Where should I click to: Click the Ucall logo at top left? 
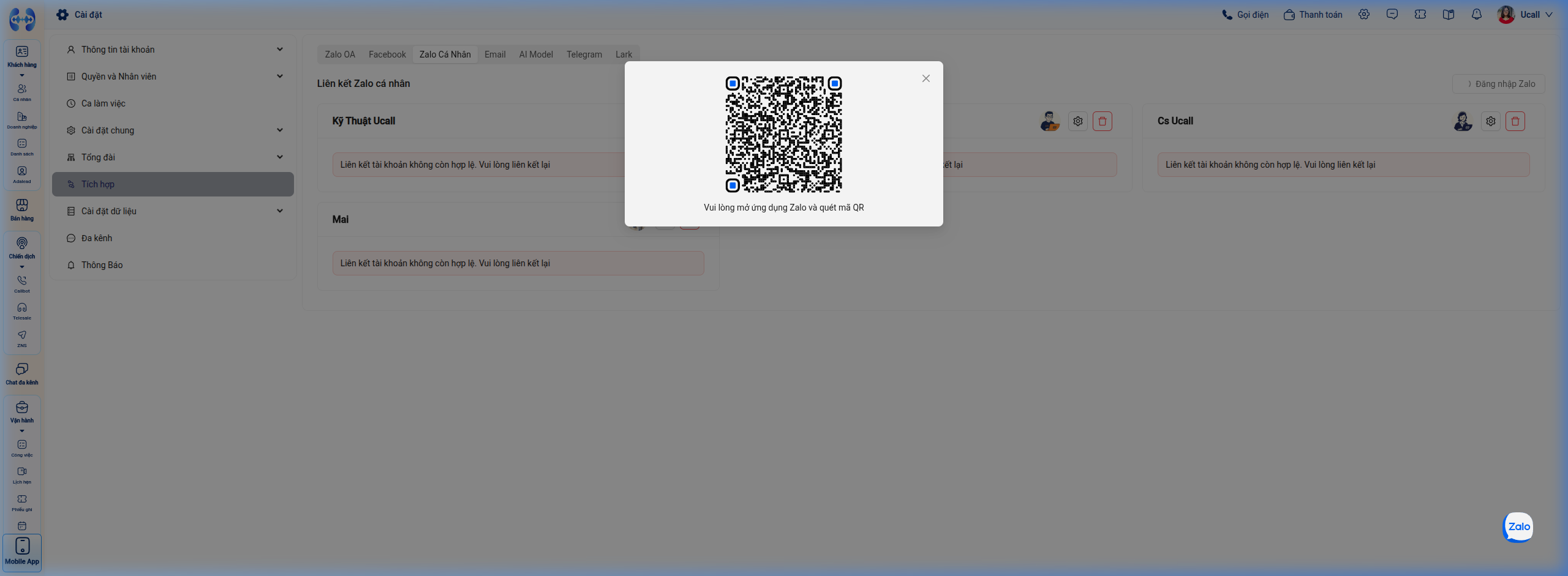(x=22, y=20)
